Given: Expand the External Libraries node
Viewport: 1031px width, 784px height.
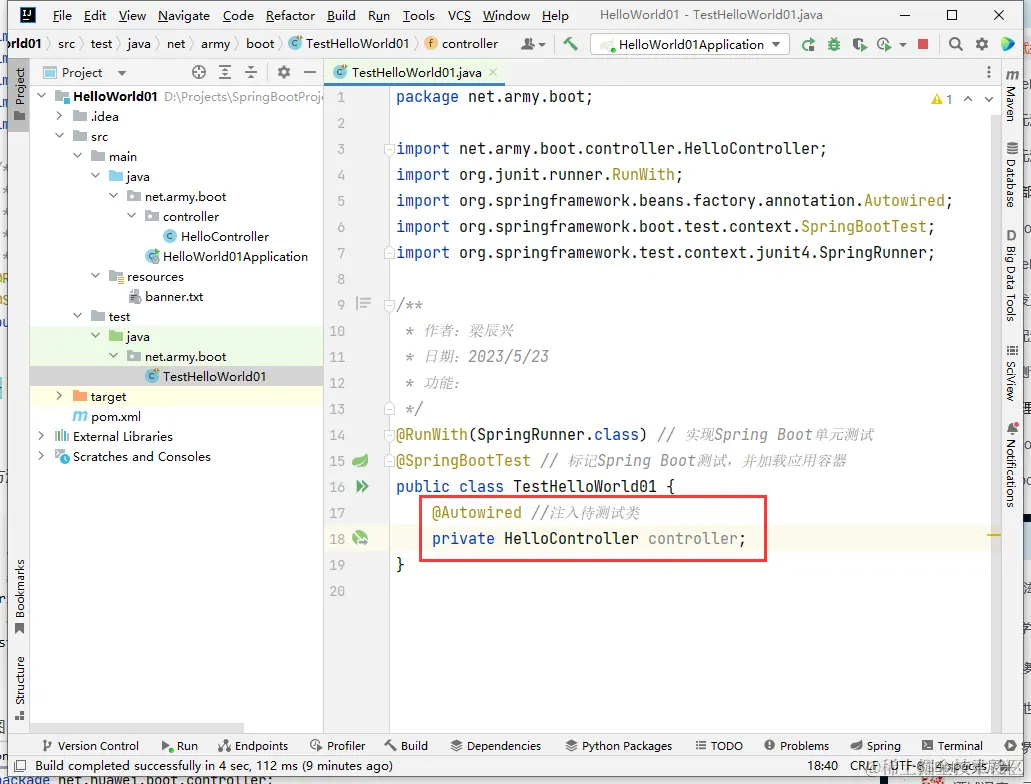Looking at the screenshot, I should point(41,436).
